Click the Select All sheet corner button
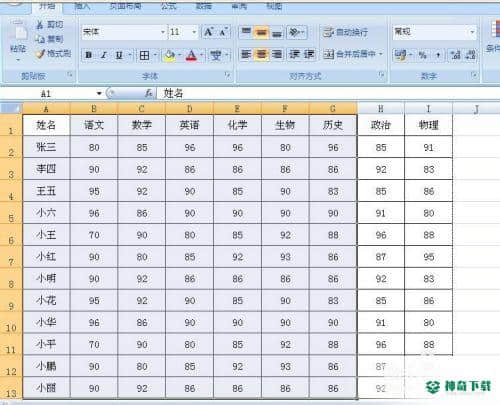Image resolution: width=500 pixels, height=405 pixels. tap(11, 108)
